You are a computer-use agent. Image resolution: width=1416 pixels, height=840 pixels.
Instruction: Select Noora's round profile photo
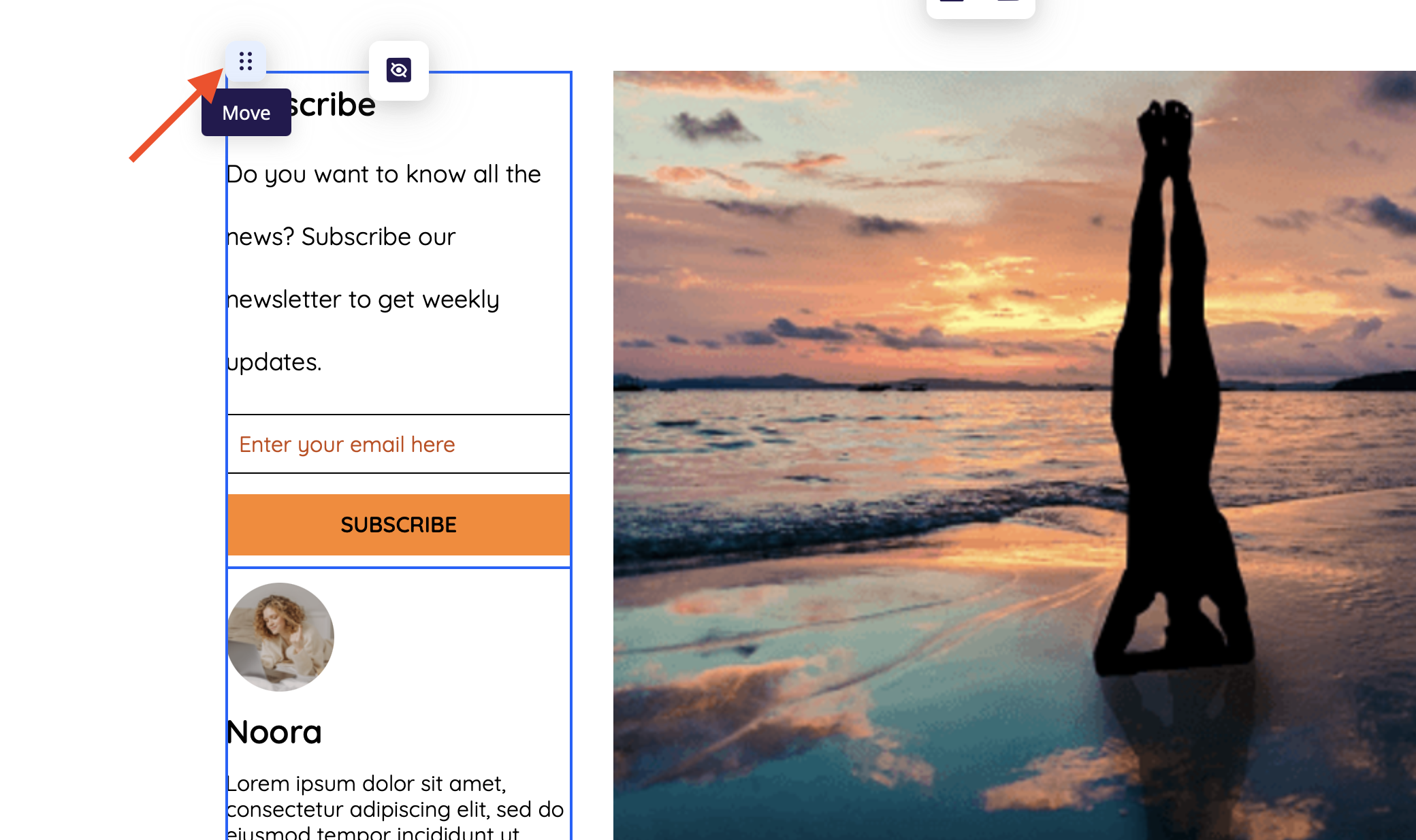tap(280, 637)
